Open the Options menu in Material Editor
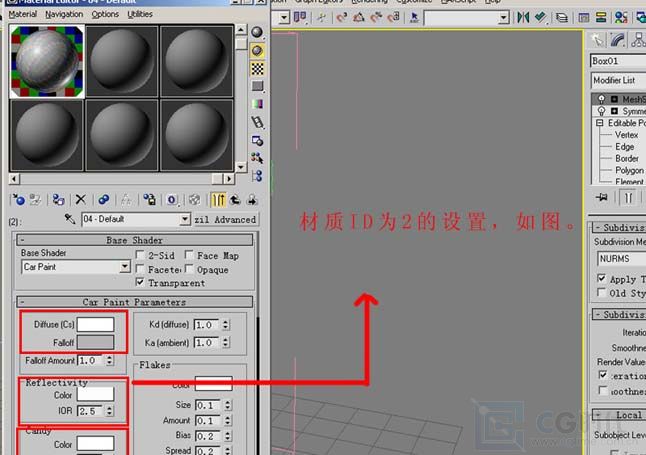This screenshot has width=646, height=455. 105,14
